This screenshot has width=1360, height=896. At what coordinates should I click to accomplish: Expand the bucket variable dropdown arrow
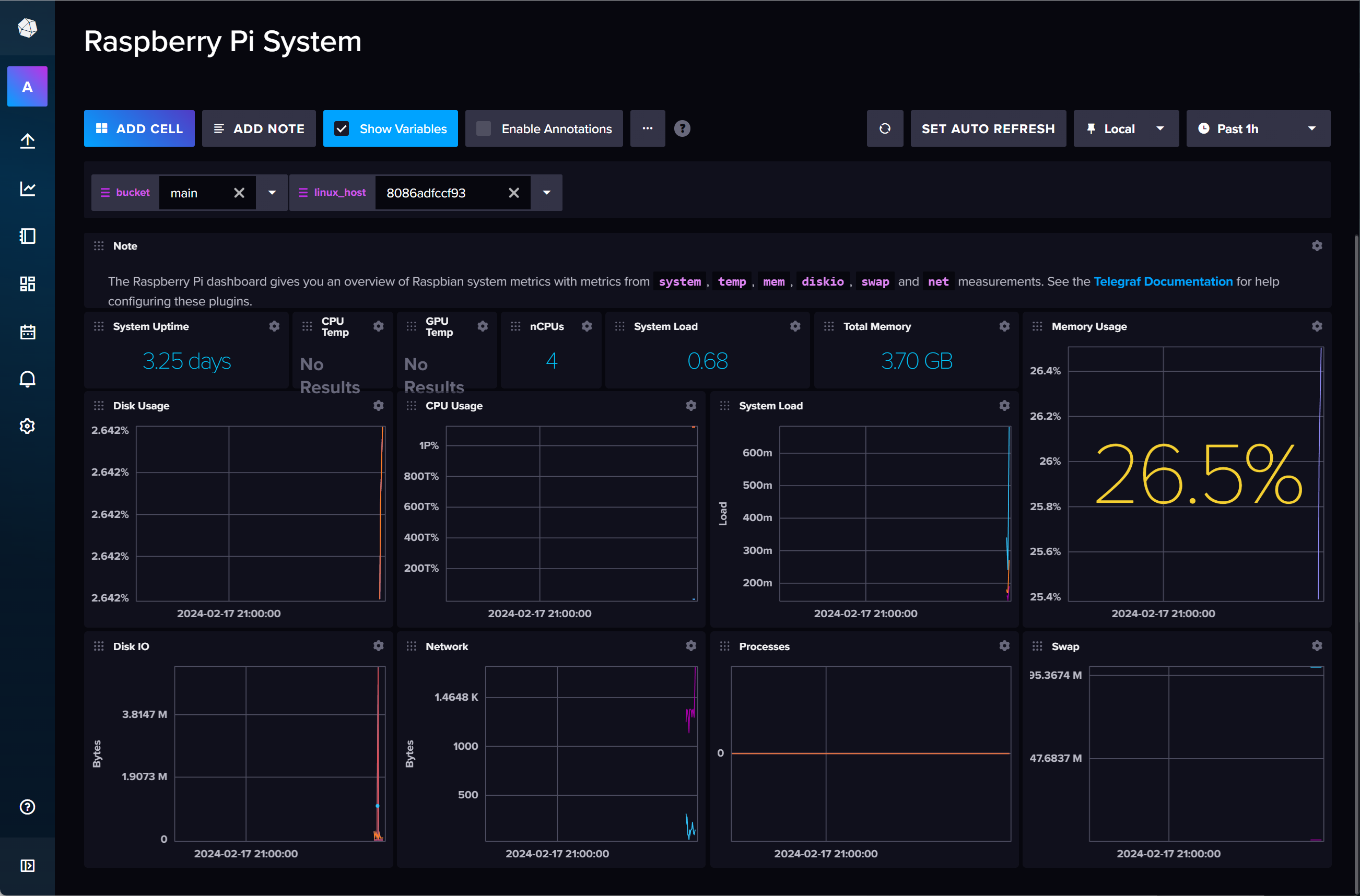pyautogui.click(x=272, y=193)
